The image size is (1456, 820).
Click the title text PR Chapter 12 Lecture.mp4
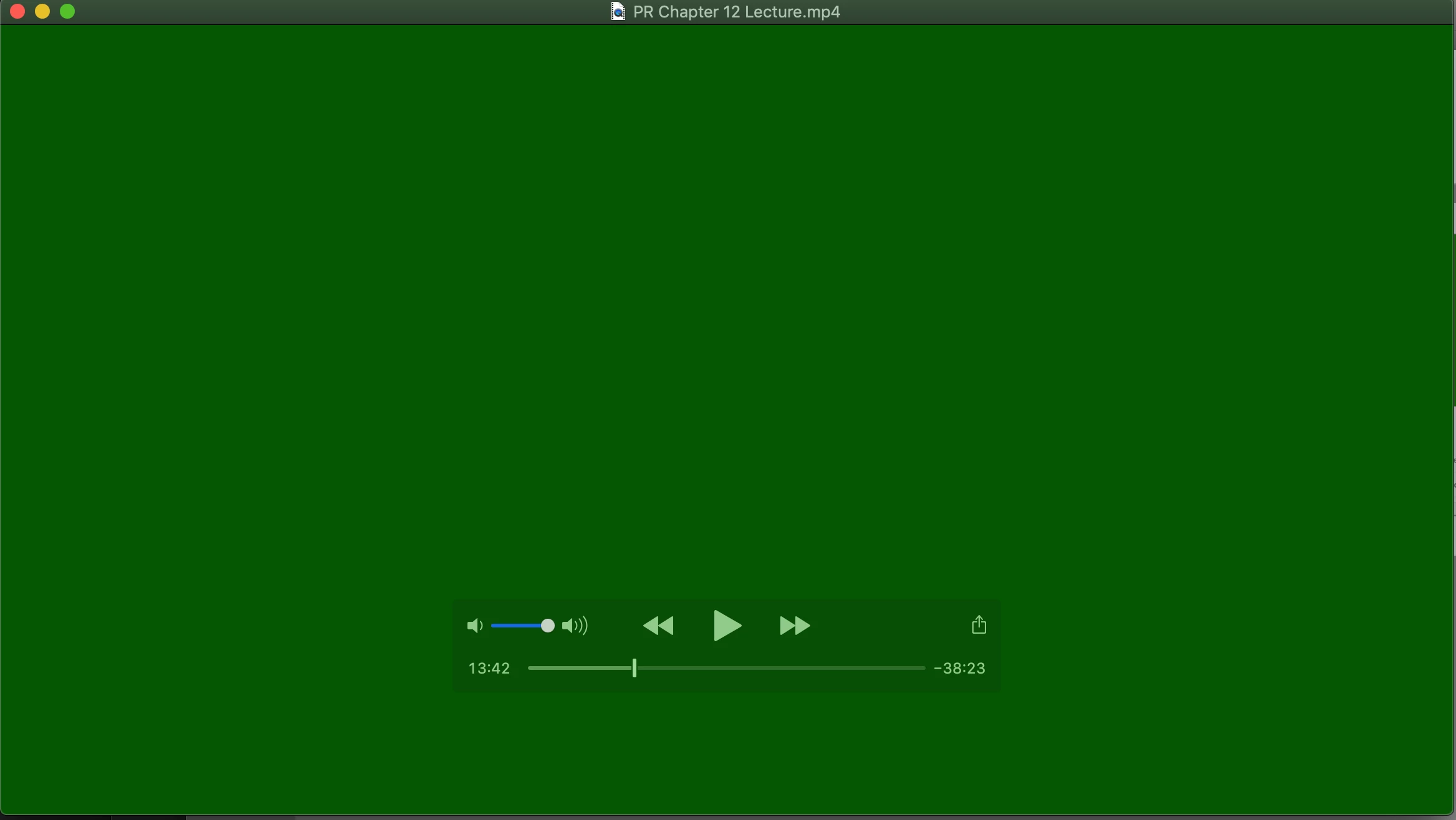tap(736, 12)
